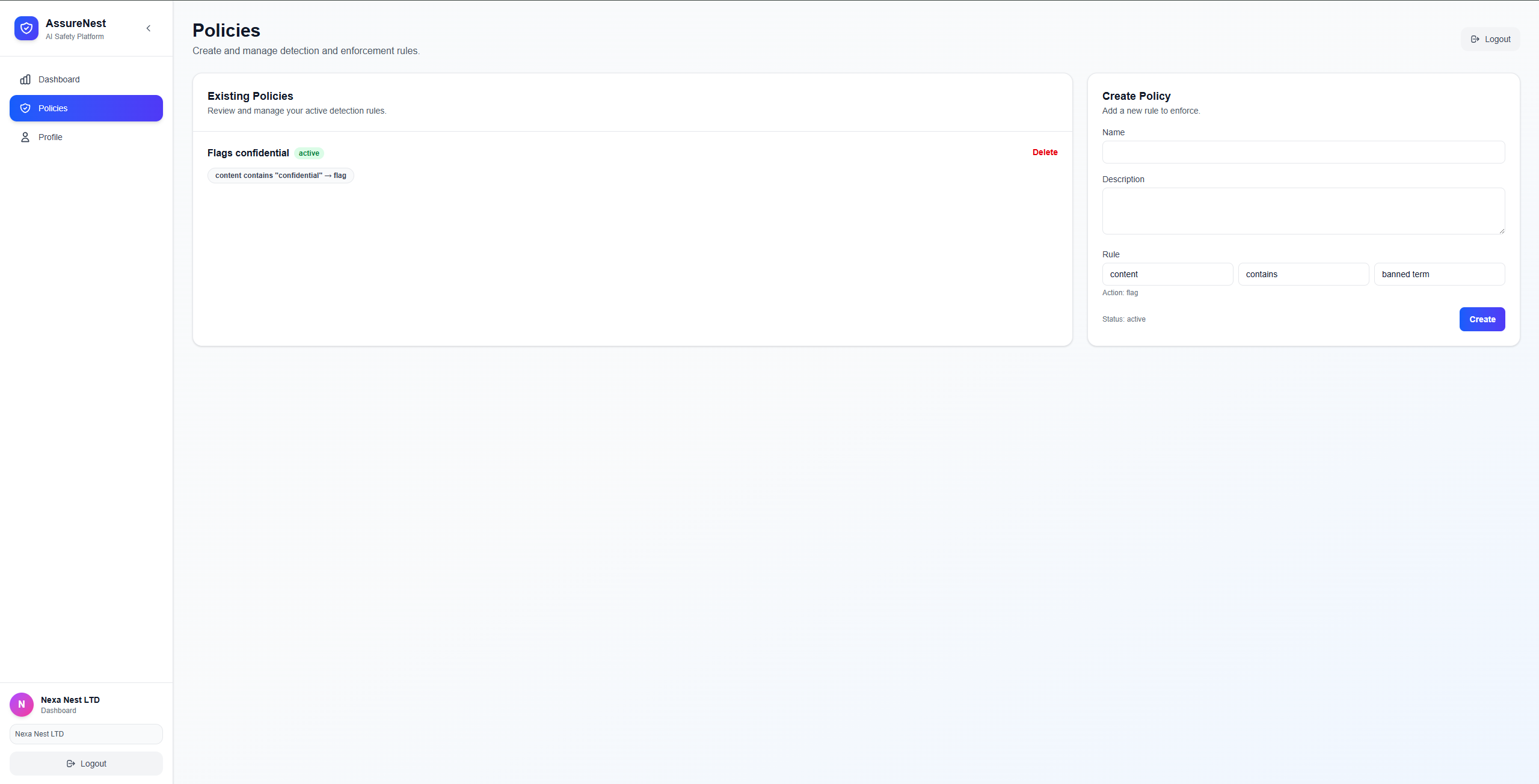Click the Dashboard bar chart icon
Screen dimensions: 1539x784
tap(25, 79)
